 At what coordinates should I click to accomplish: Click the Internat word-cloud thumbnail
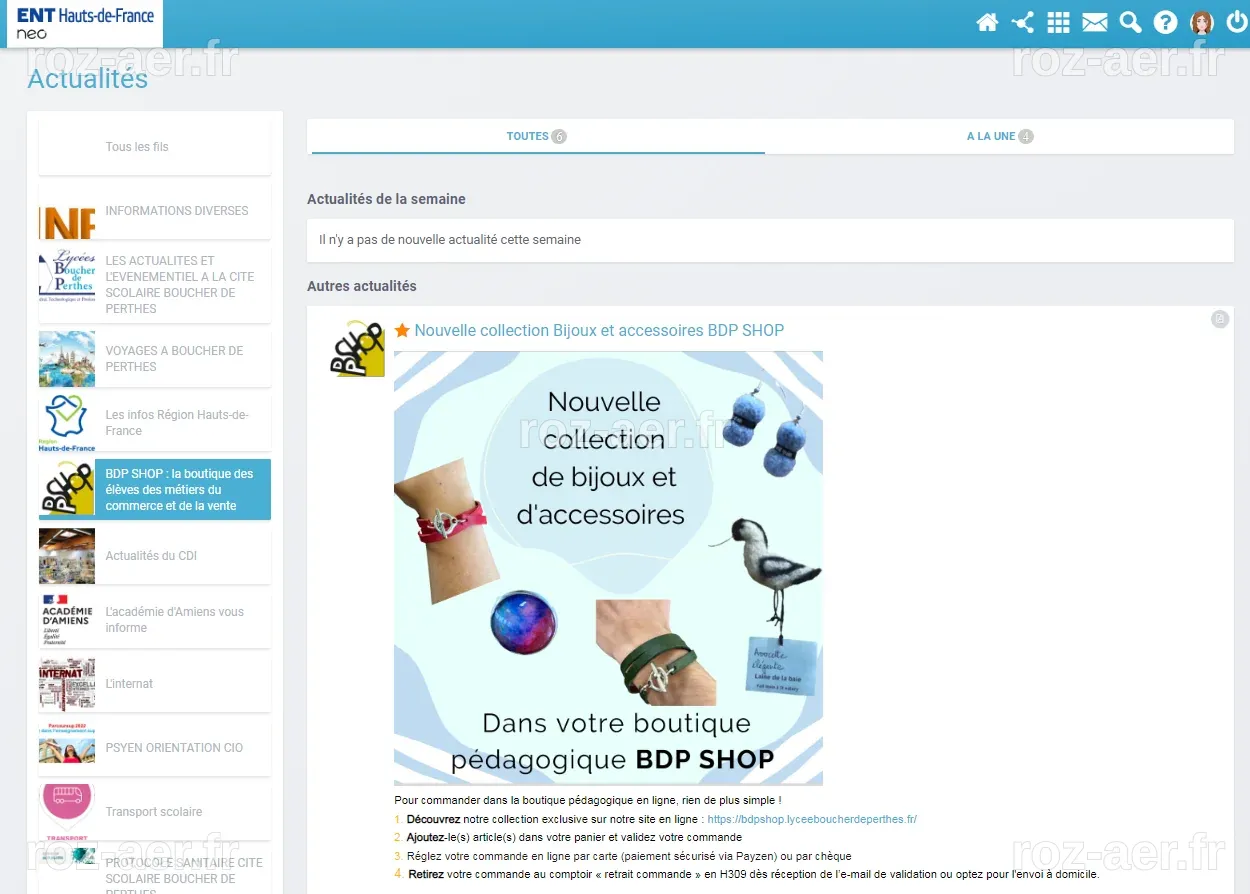[x=67, y=684]
